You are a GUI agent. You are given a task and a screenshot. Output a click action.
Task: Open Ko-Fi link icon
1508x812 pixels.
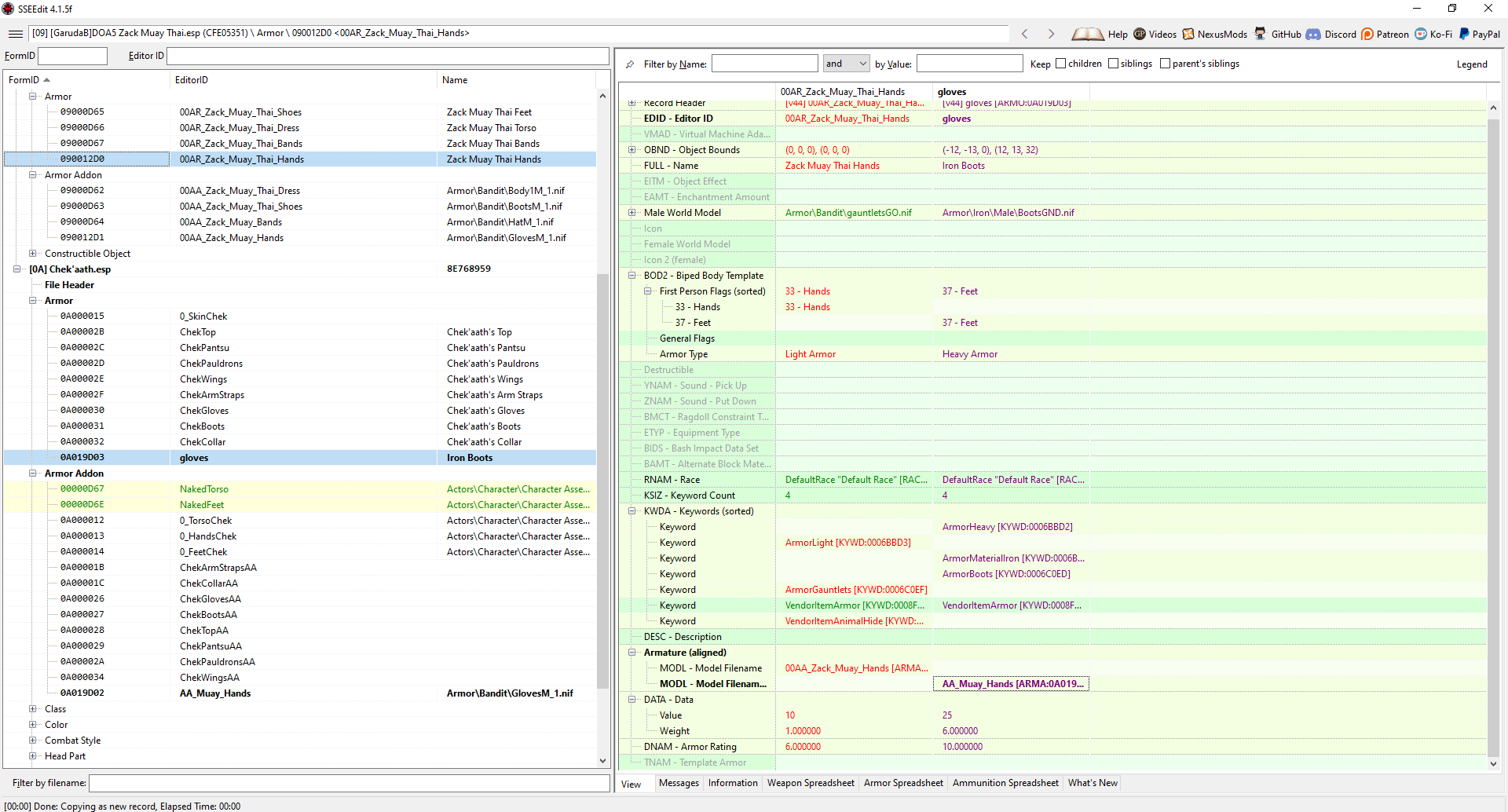click(1421, 34)
